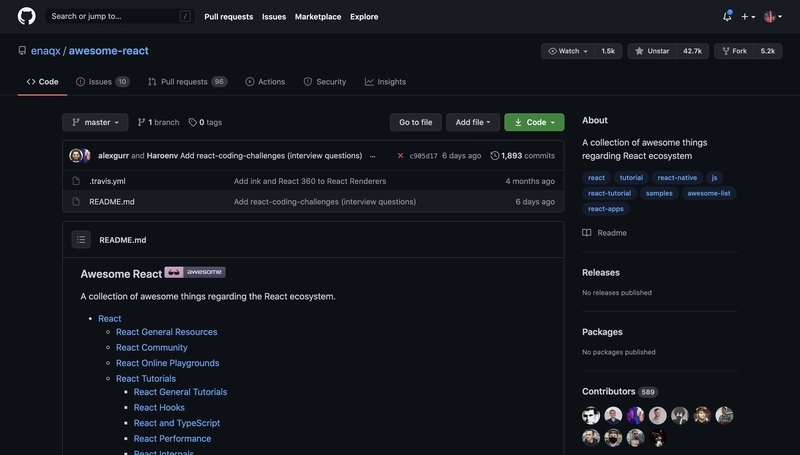Open watchers count 1.5k
Image resolution: width=800 pixels, height=455 pixels.
(608, 51)
